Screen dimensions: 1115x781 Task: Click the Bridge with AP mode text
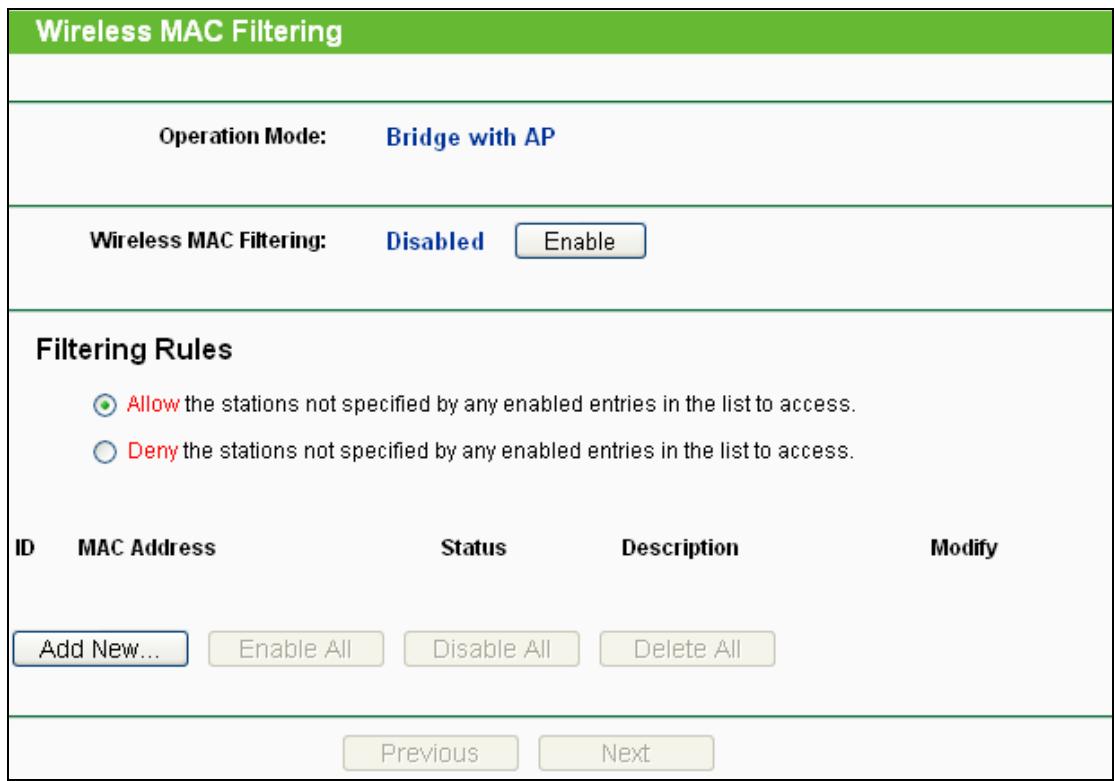point(470,138)
